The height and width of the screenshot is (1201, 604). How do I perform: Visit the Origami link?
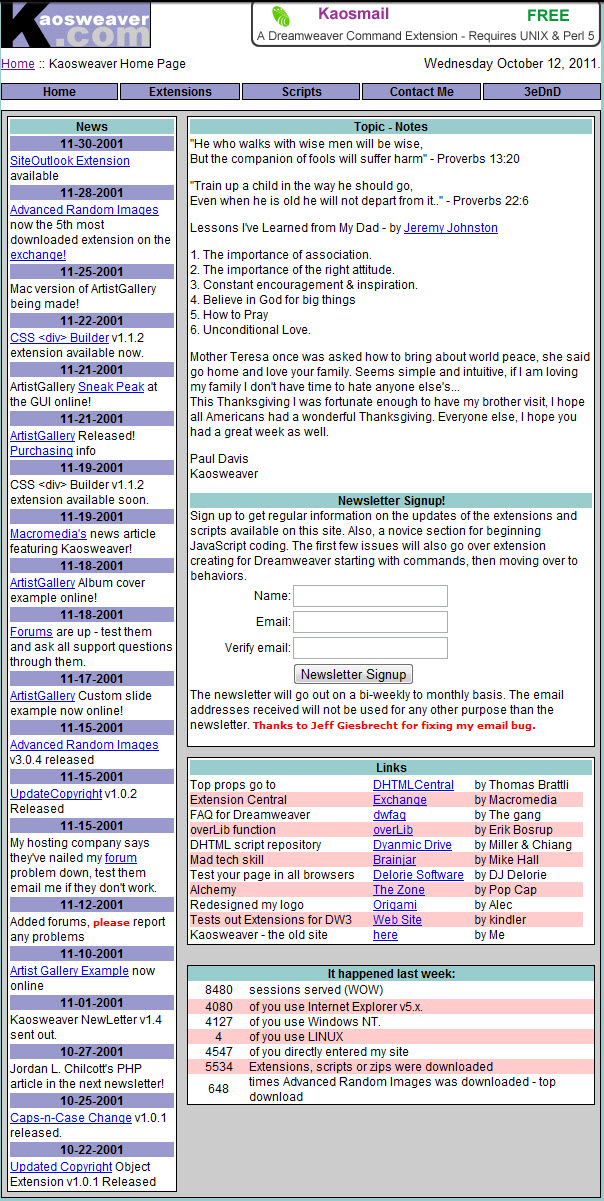pos(395,905)
